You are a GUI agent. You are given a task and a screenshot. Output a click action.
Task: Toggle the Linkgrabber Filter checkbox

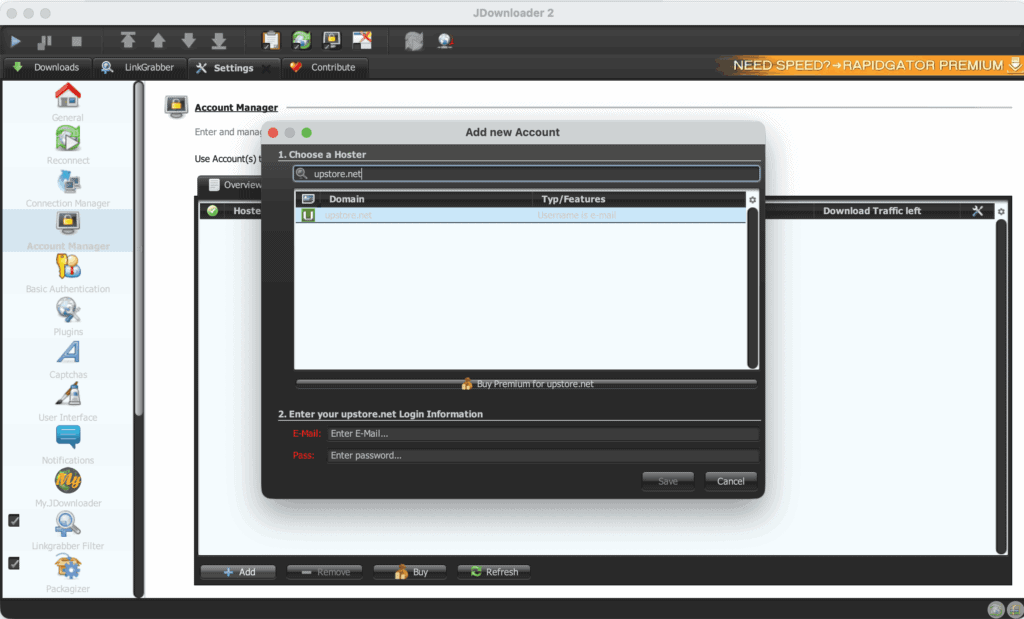pos(14,520)
